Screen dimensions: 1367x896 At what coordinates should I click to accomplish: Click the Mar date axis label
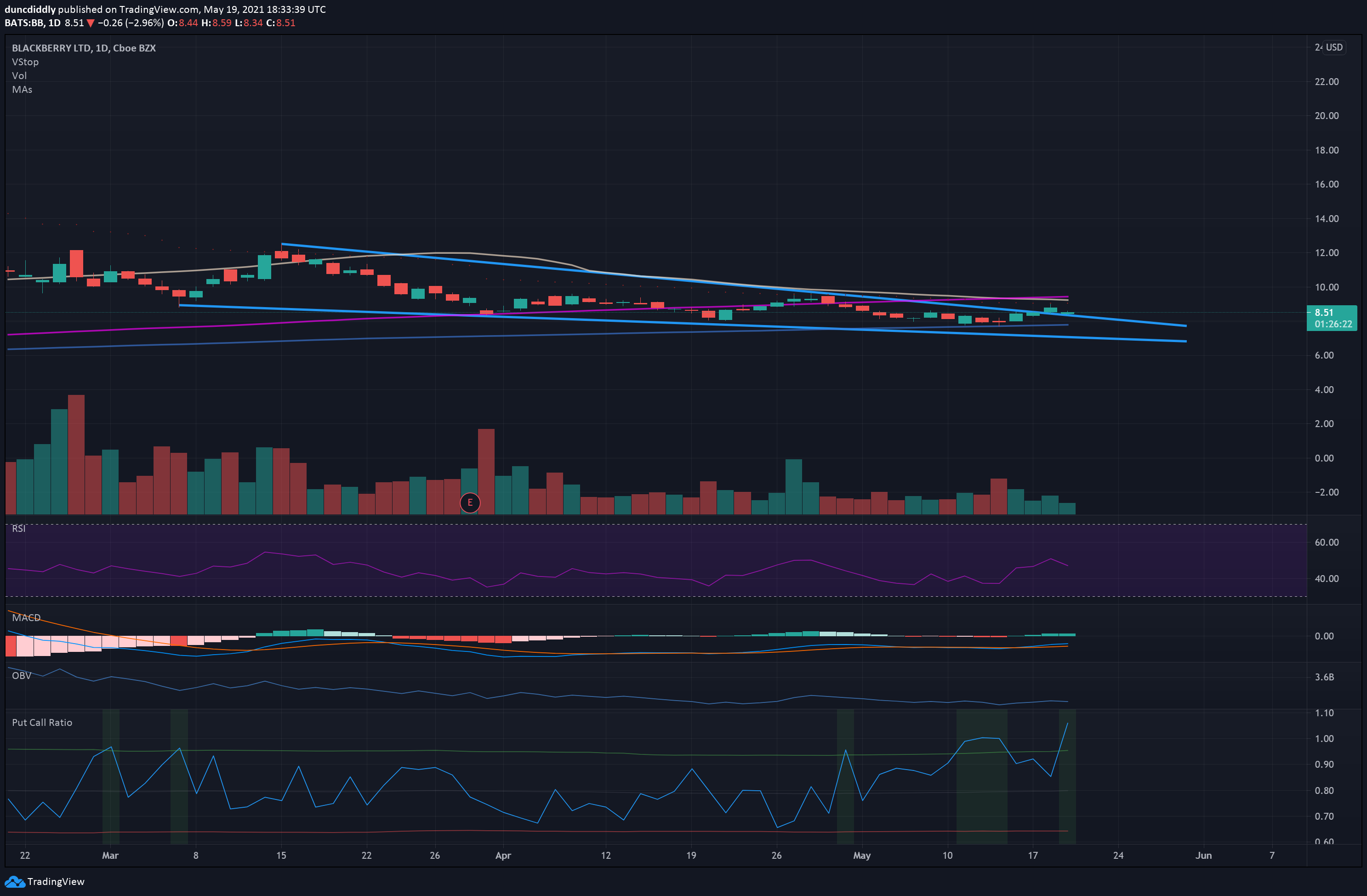[110, 855]
